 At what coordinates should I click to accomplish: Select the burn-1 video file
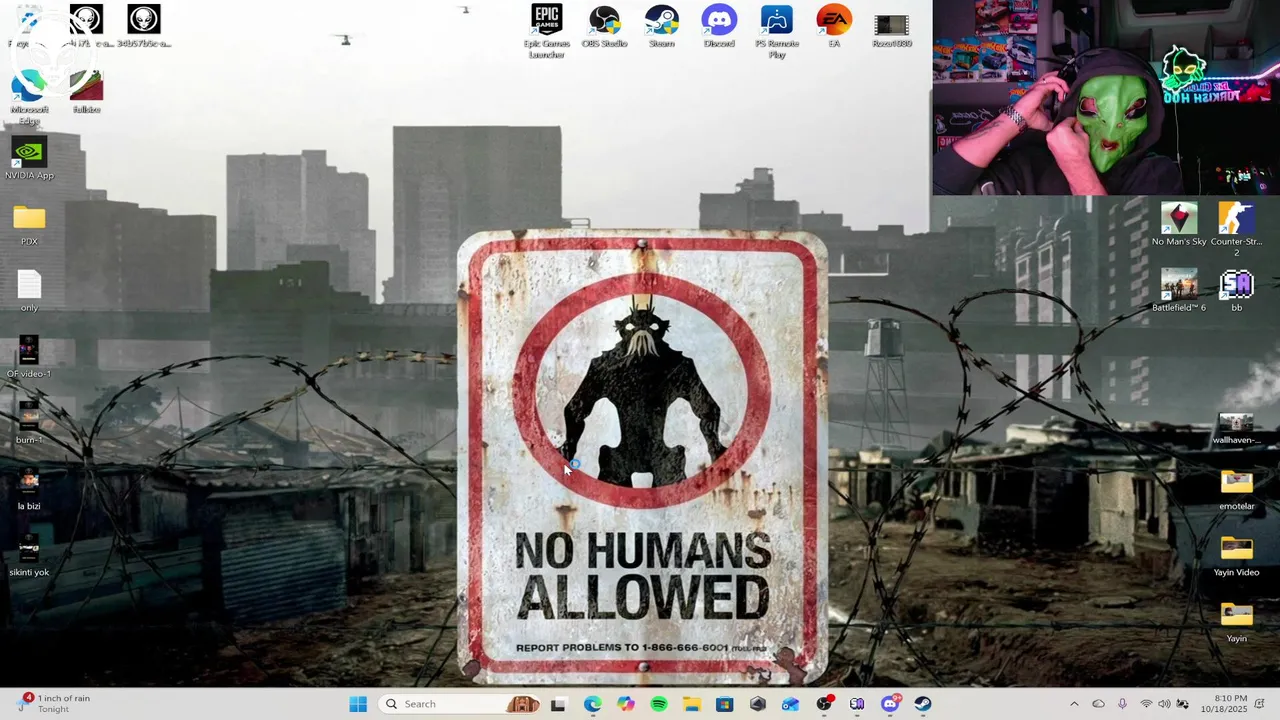(x=29, y=423)
